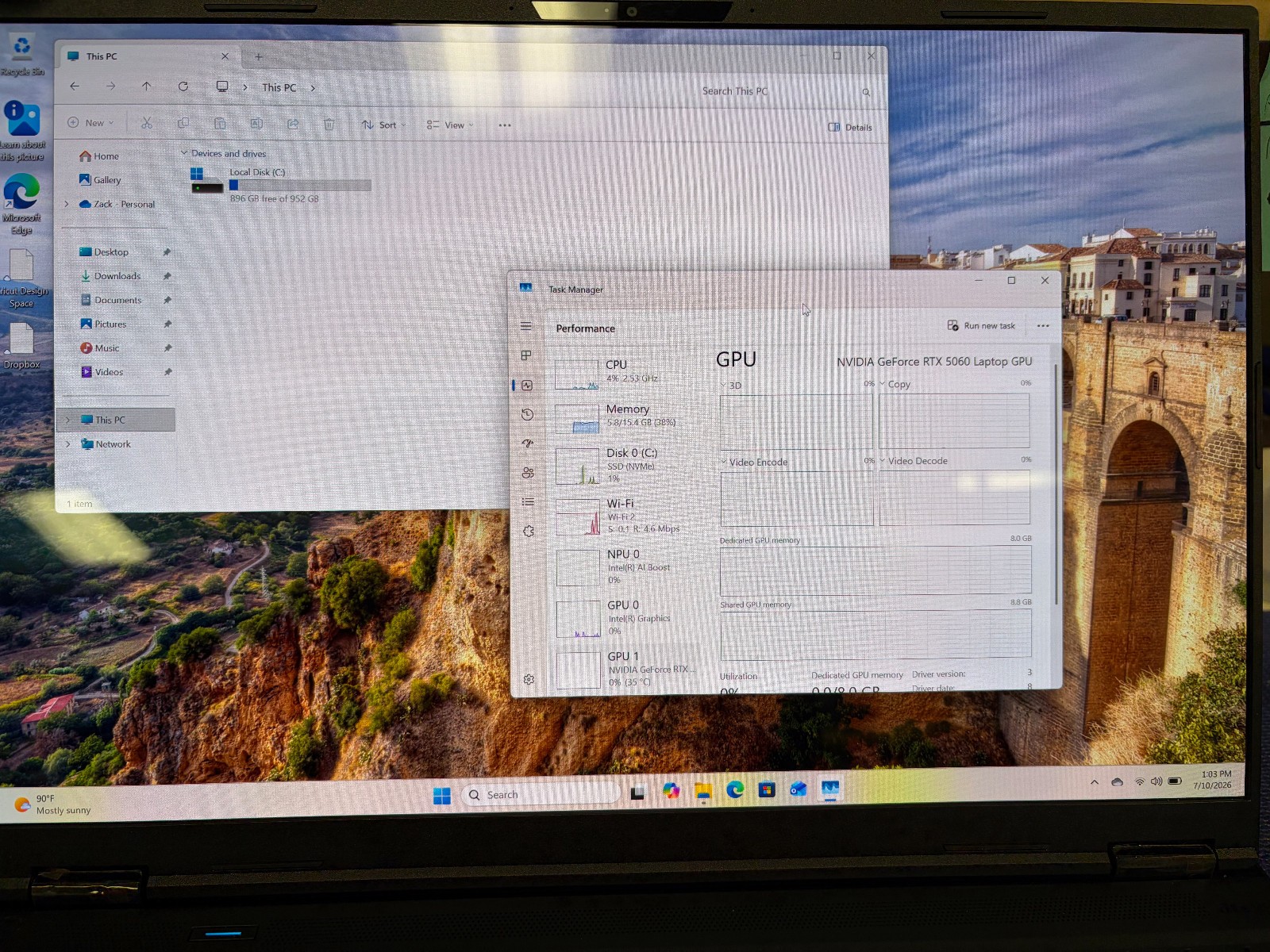Open the App history page icon in Task Manager
The height and width of the screenshot is (952, 1270).
click(527, 414)
